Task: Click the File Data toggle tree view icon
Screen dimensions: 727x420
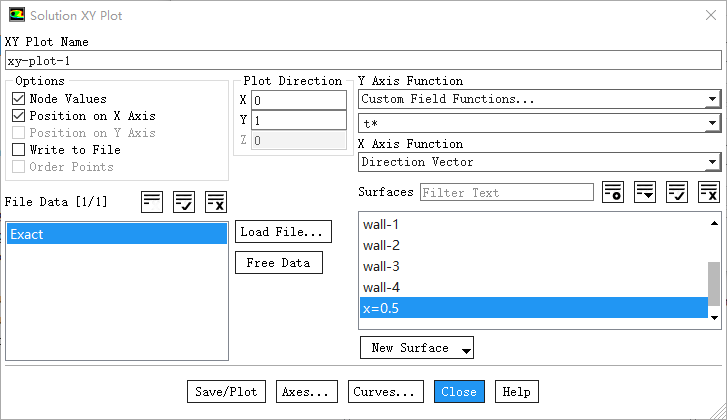Action: [152, 201]
